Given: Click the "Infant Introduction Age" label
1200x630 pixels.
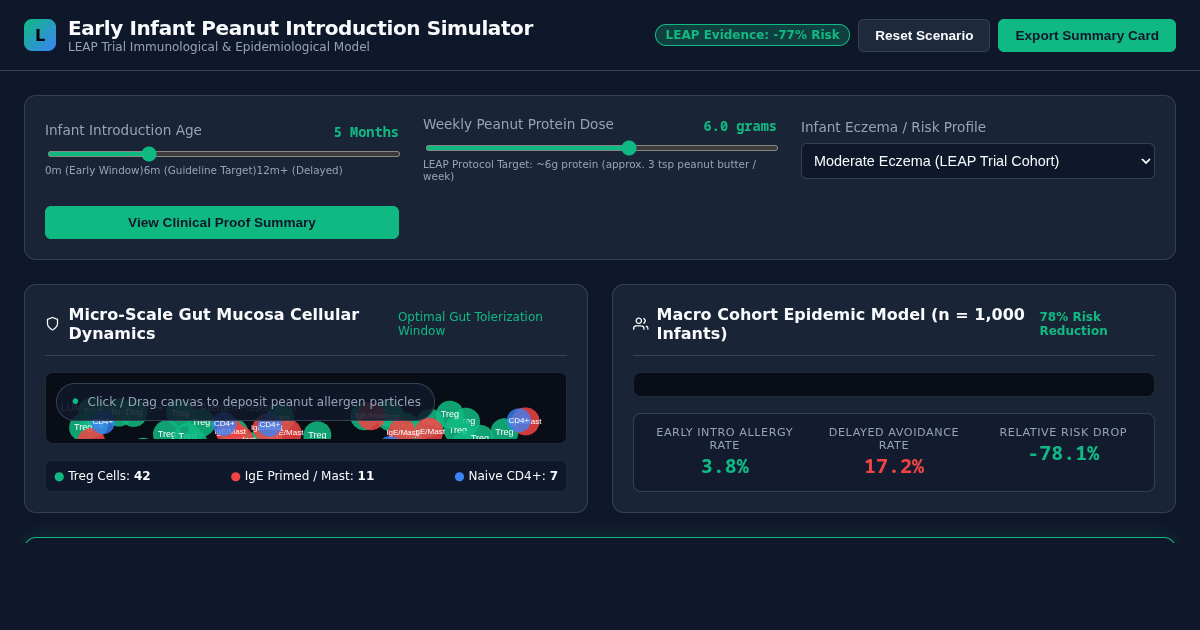Looking at the screenshot, I should [x=123, y=130].
